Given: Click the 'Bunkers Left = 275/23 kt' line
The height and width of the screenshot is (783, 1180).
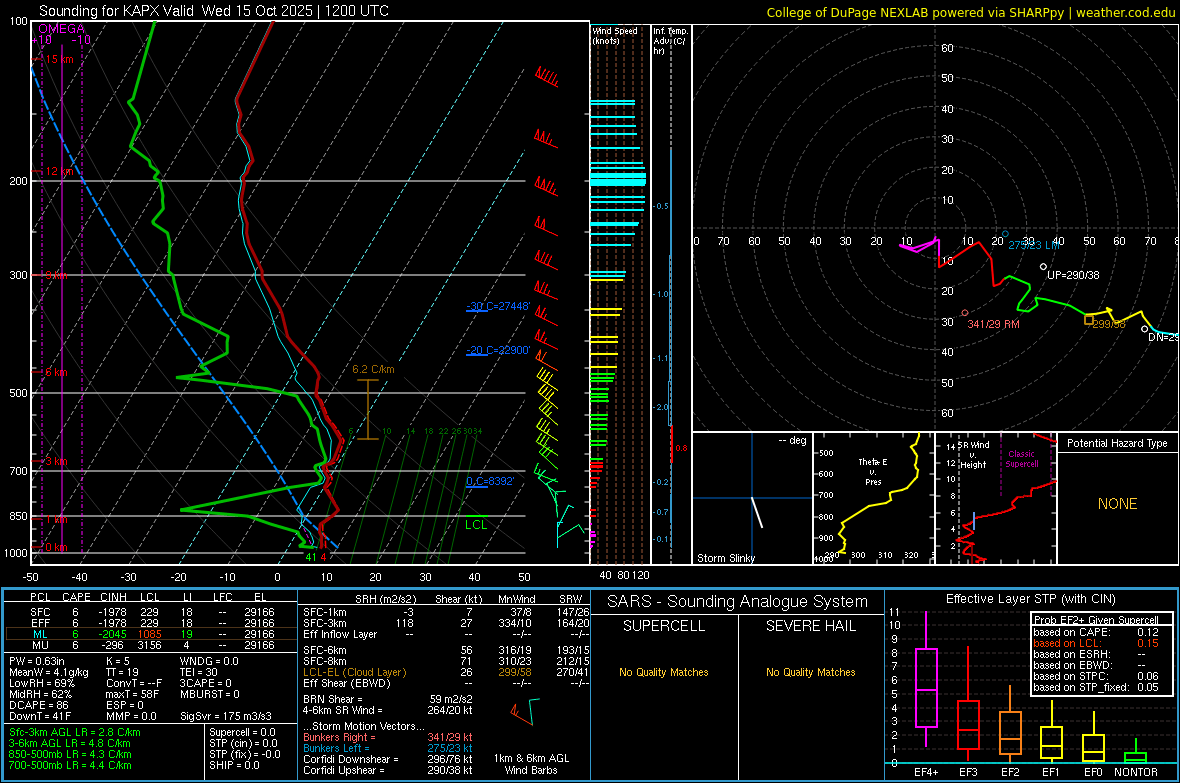Looking at the screenshot, I should [x=388, y=748].
